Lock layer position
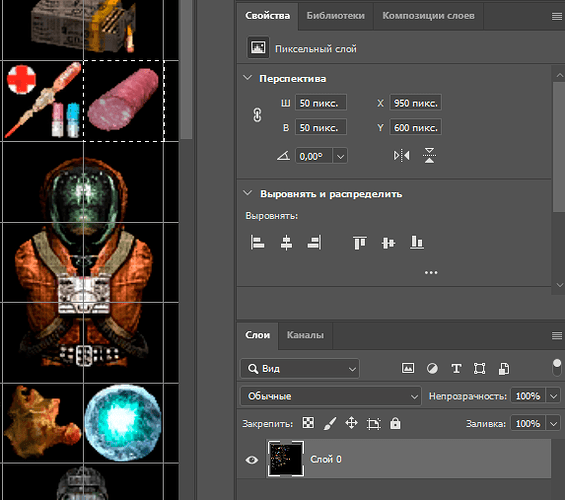This screenshot has width=565, height=500. pos(351,423)
